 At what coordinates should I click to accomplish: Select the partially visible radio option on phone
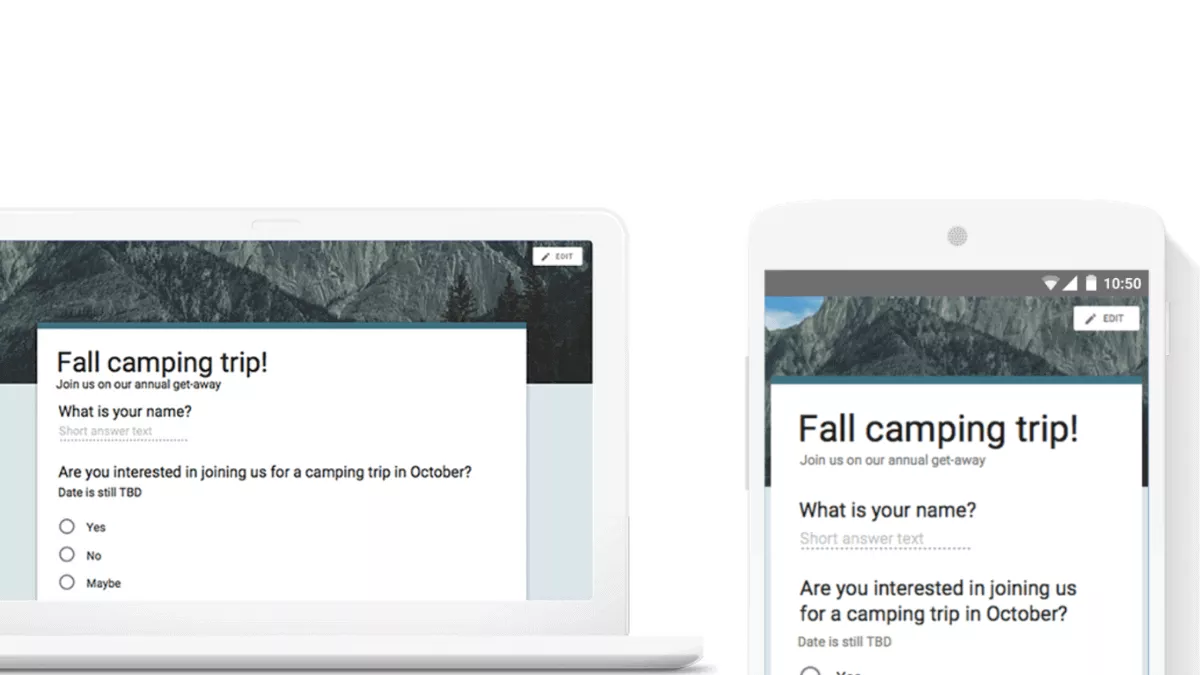point(810,670)
